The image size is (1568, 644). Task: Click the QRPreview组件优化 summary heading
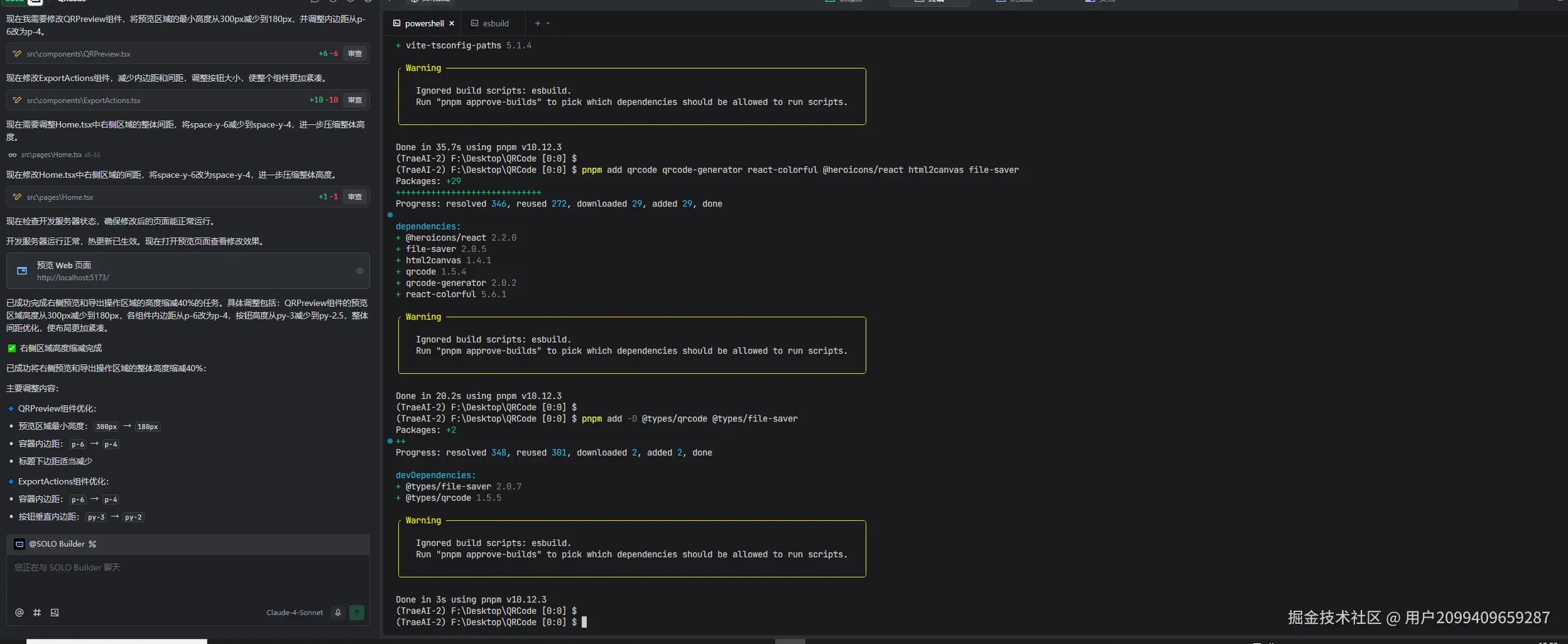pos(57,409)
